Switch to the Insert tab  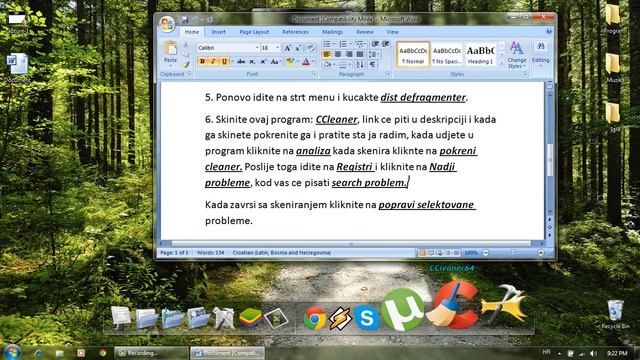(x=218, y=32)
